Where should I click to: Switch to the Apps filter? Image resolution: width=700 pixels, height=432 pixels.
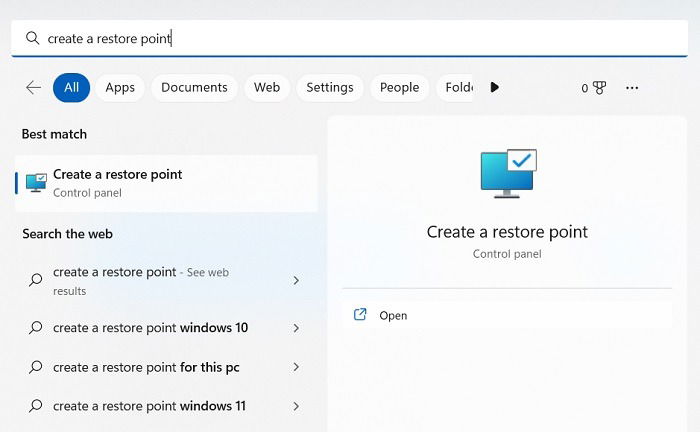(x=120, y=87)
